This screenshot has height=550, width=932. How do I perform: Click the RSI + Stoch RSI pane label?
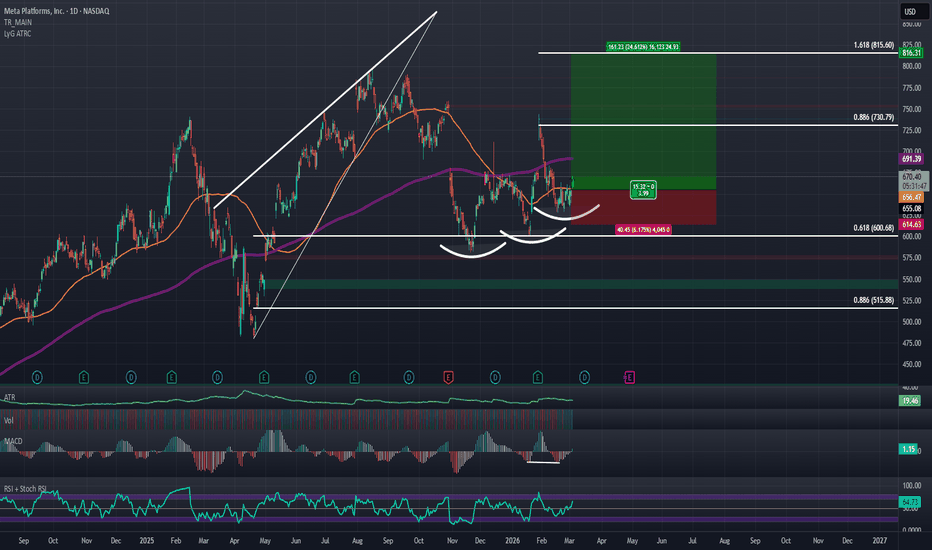click(x=25, y=489)
